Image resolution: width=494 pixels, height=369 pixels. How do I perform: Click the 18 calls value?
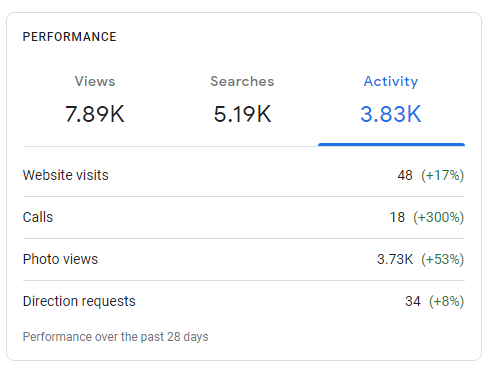(x=397, y=217)
